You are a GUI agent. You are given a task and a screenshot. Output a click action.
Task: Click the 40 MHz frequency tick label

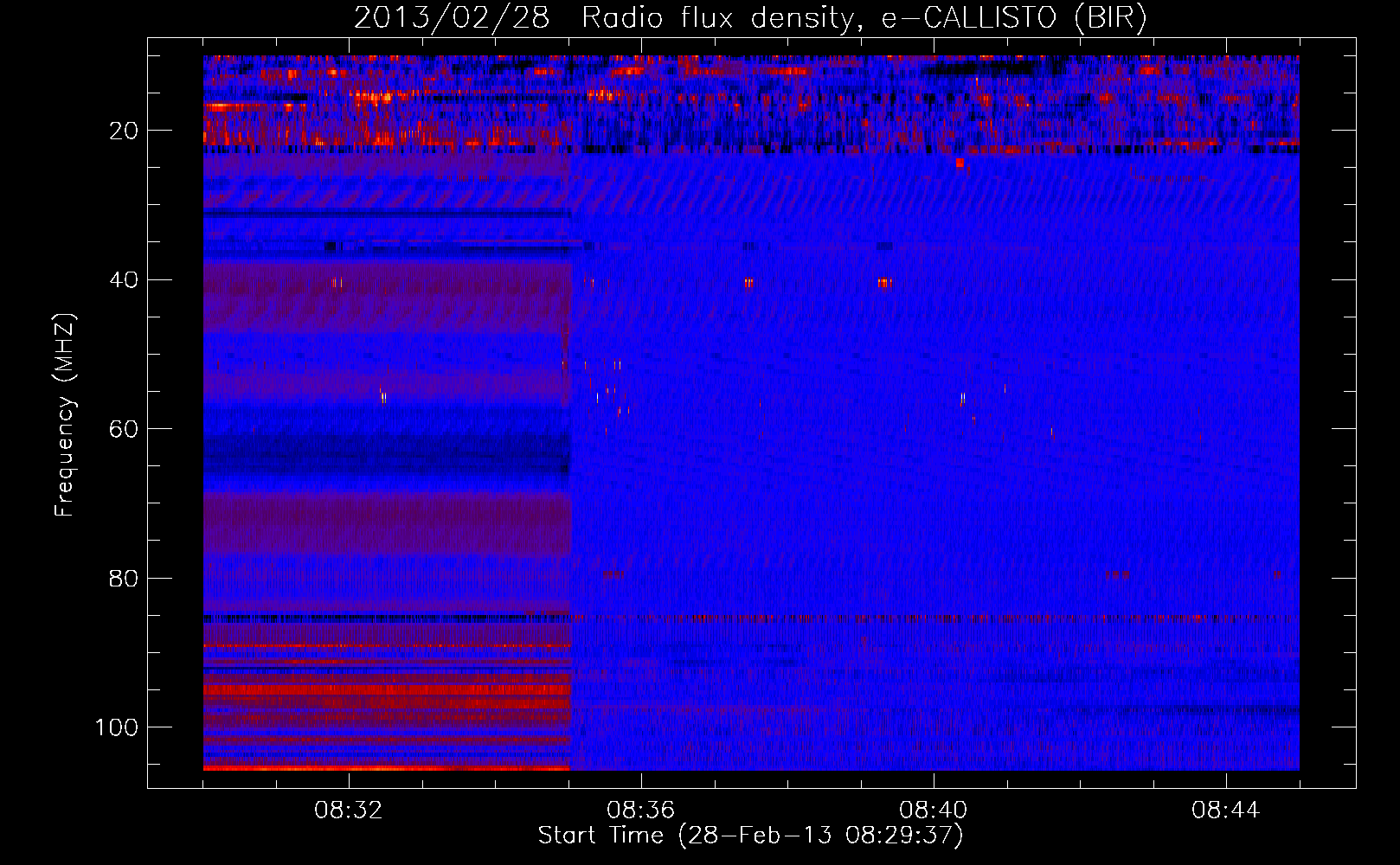tap(124, 279)
